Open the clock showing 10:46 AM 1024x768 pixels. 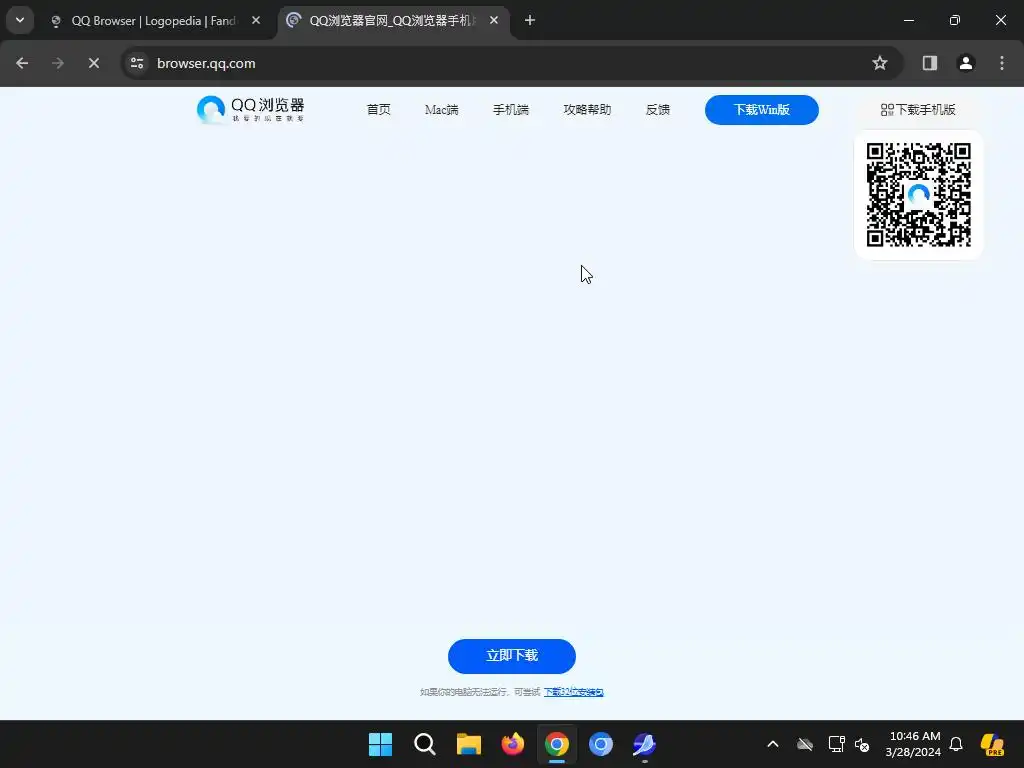click(x=914, y=744)
